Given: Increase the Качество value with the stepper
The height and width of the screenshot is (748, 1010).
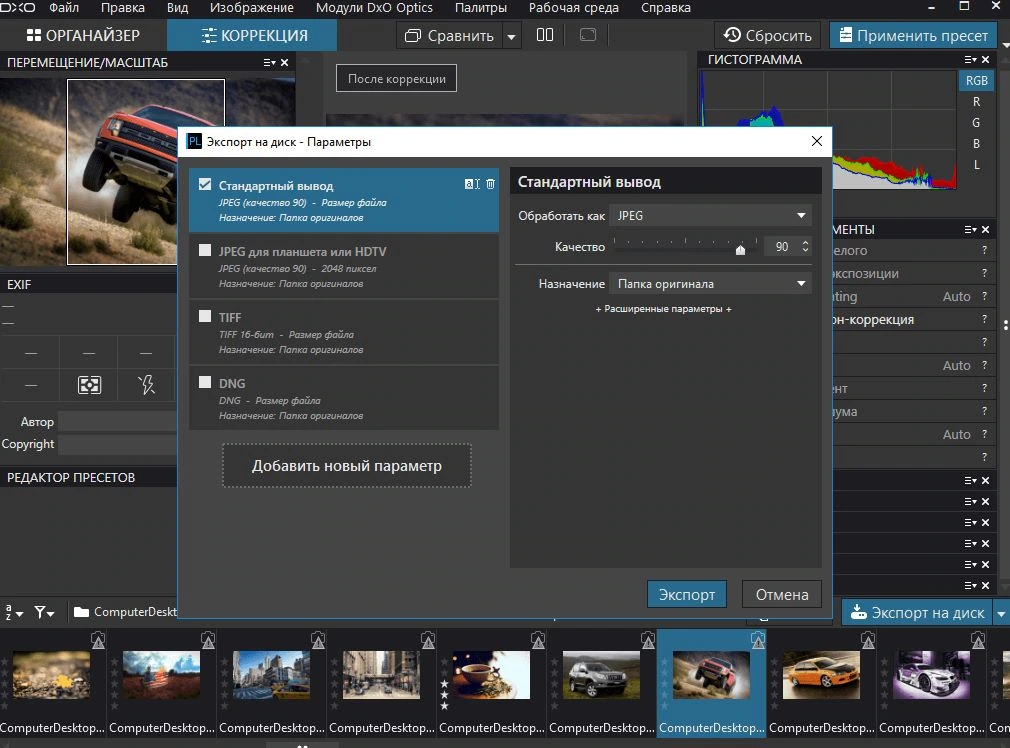Looking at the screenshot, I should point(805,242).
